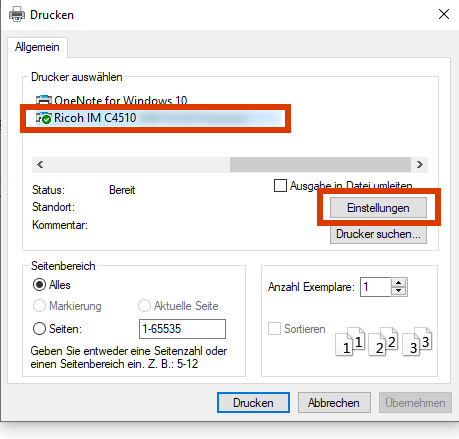
Task: Click the Seiten range input field 1-65535
Action: tap(182, 329)
